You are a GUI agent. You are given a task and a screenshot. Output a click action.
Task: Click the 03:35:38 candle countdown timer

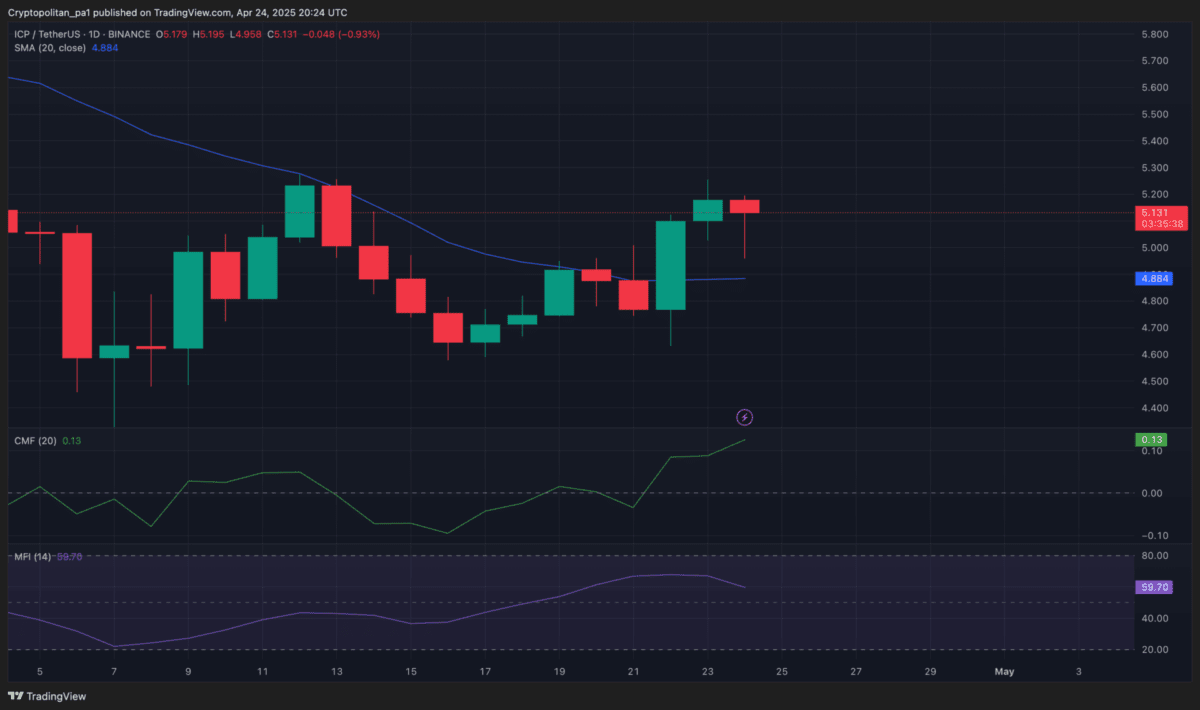pyautogui.click(x=1161, y=225)
